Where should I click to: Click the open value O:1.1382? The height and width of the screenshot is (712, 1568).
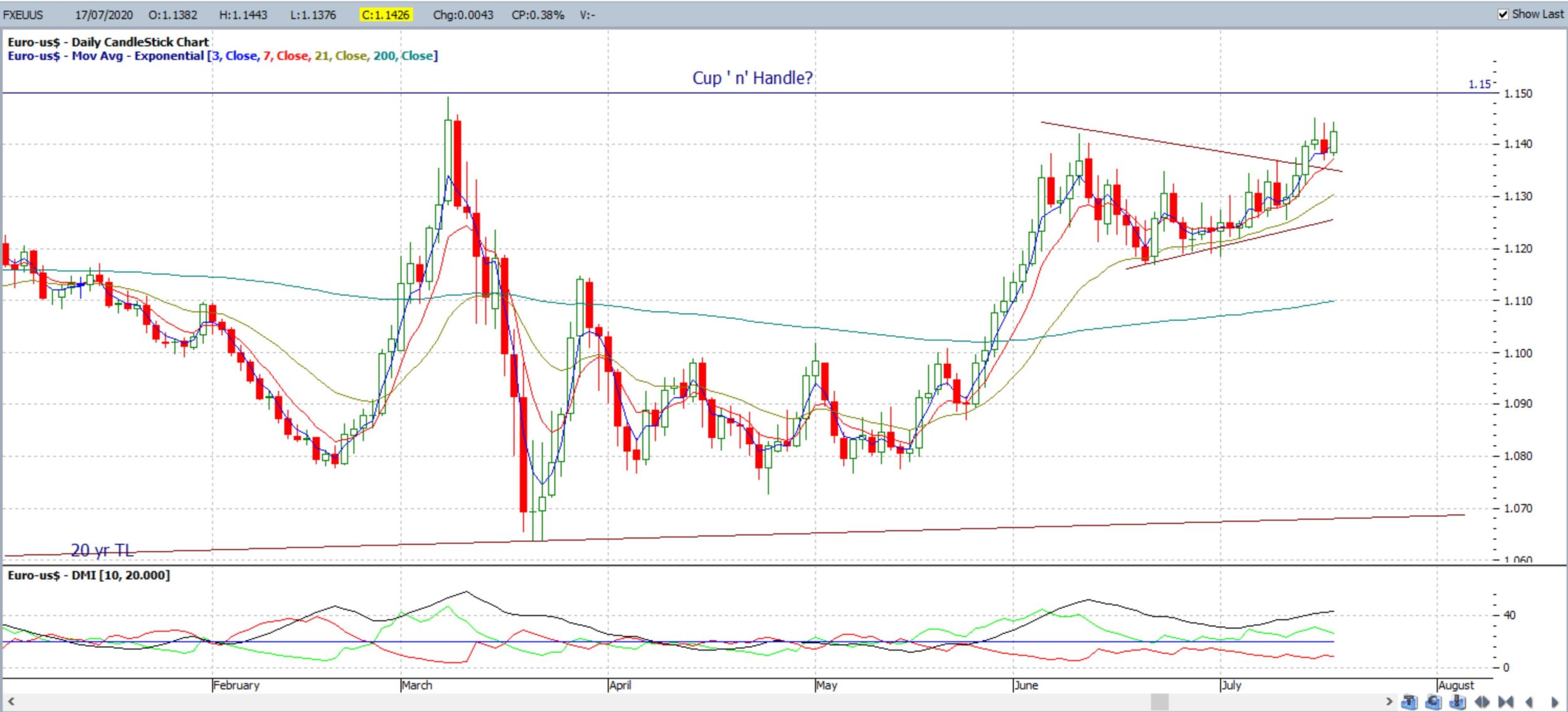(x=172, y=14)
